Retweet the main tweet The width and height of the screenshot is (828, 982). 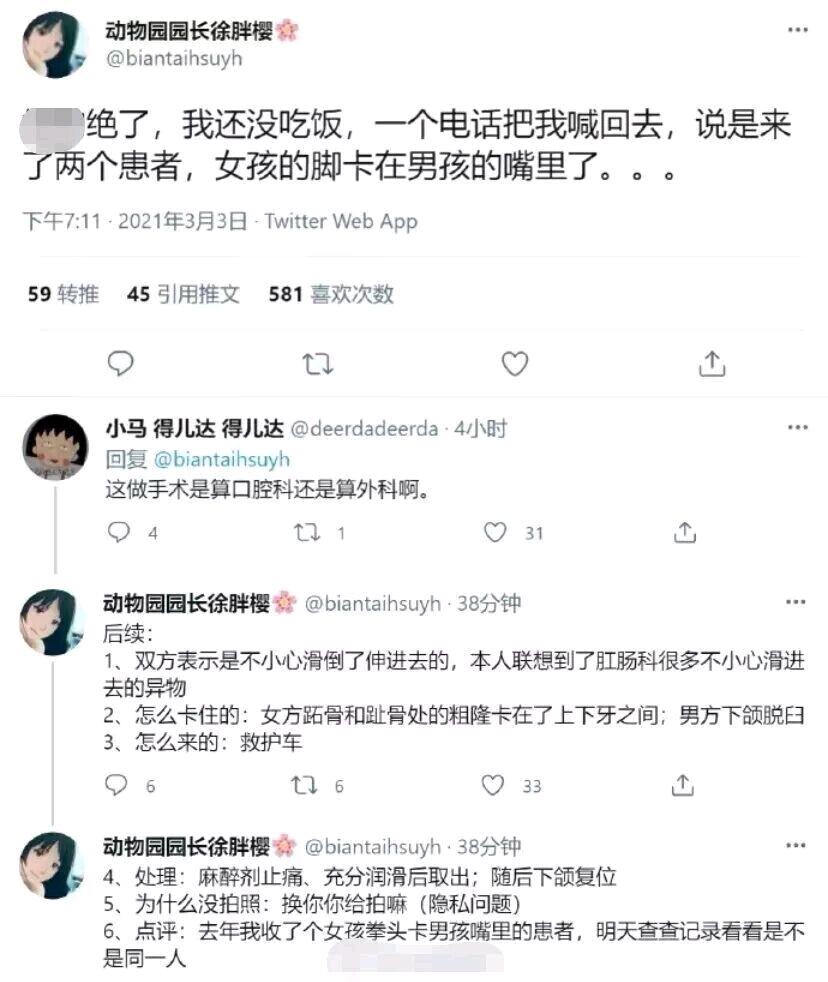(318, 364)
